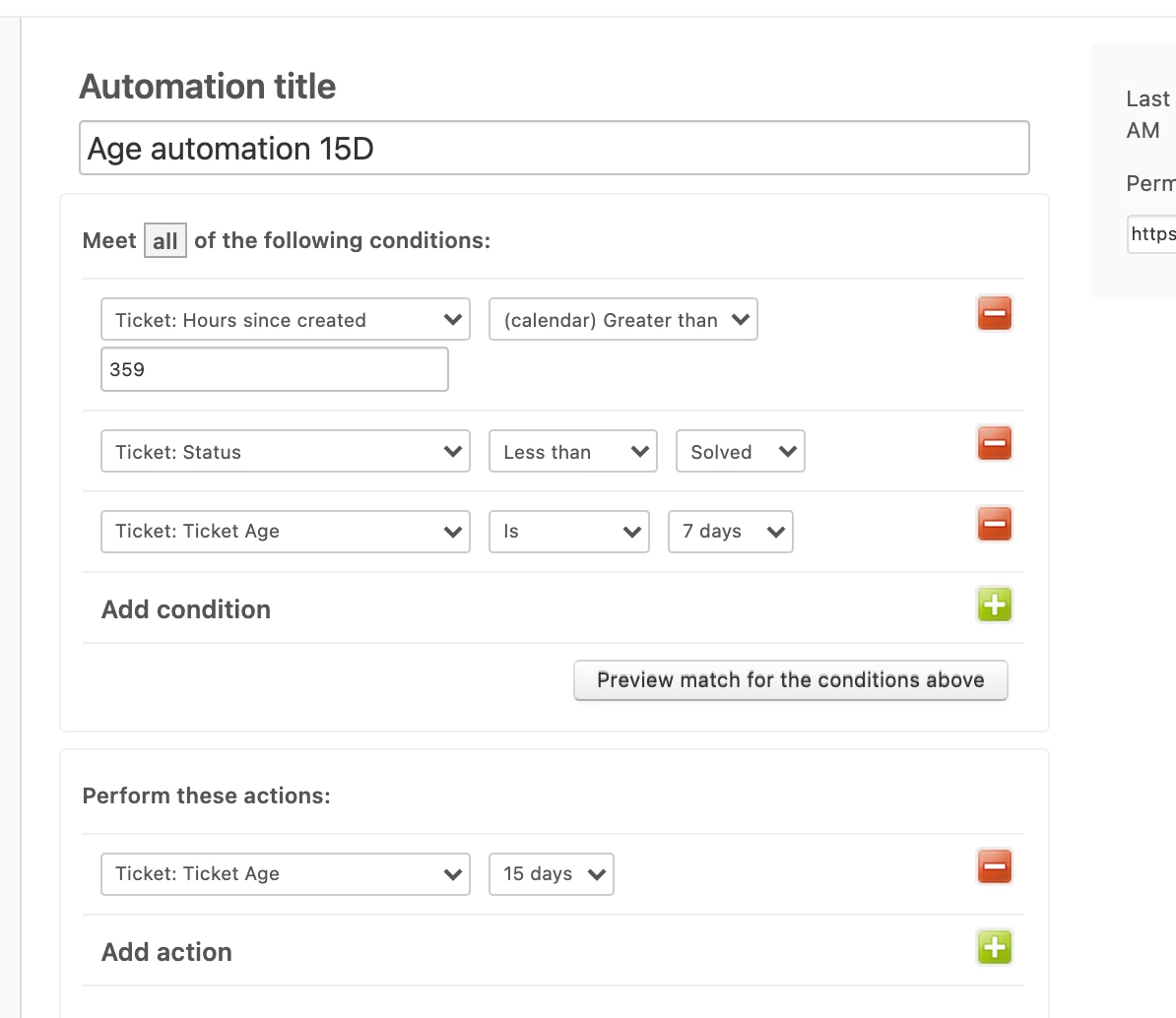The height and width of the screenshot is (1018, 1176).
Task: Click the hours value field showing 359
Action: point(274,369)
